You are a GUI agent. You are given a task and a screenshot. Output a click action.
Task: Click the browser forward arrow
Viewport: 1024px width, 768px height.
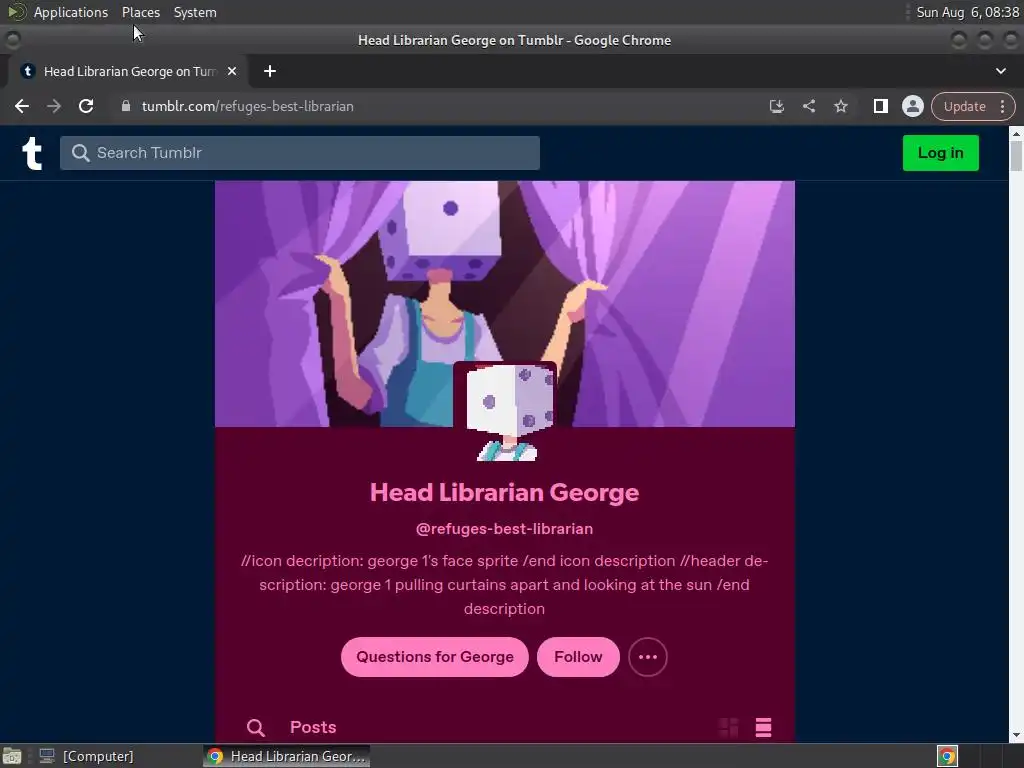[x=54, y=106]
